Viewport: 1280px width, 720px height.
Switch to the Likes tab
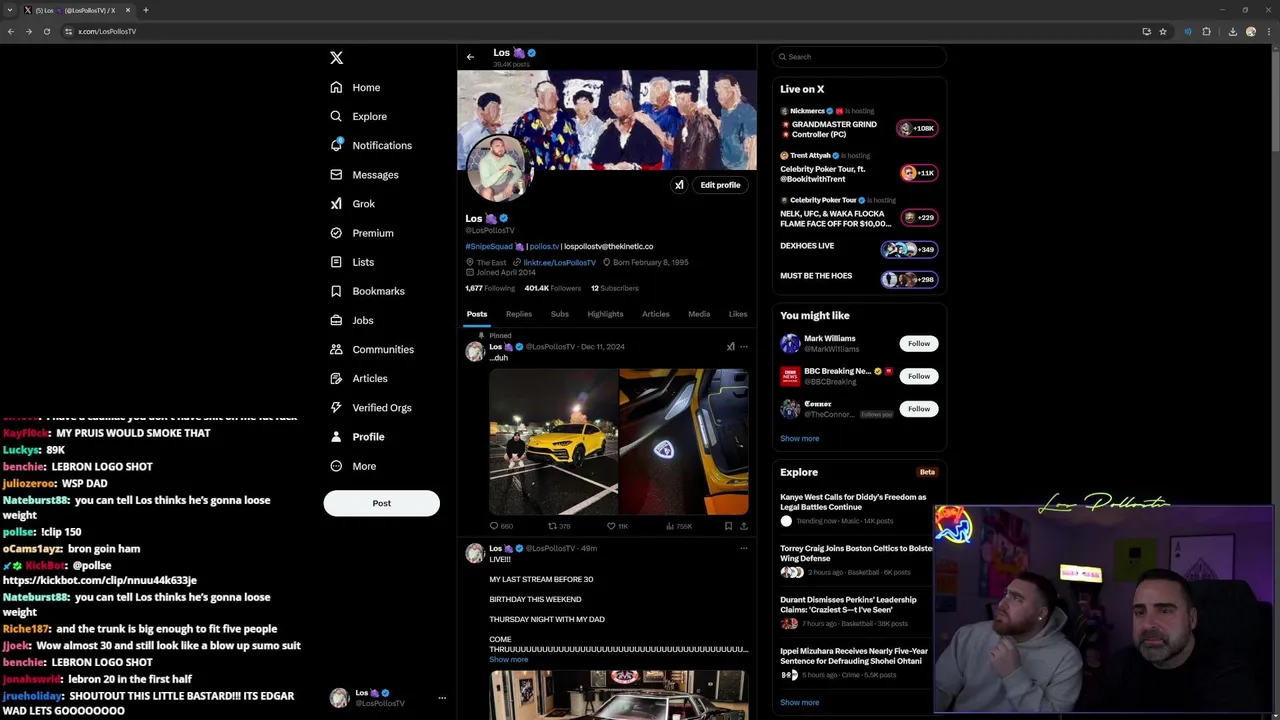tap(738, 314)
